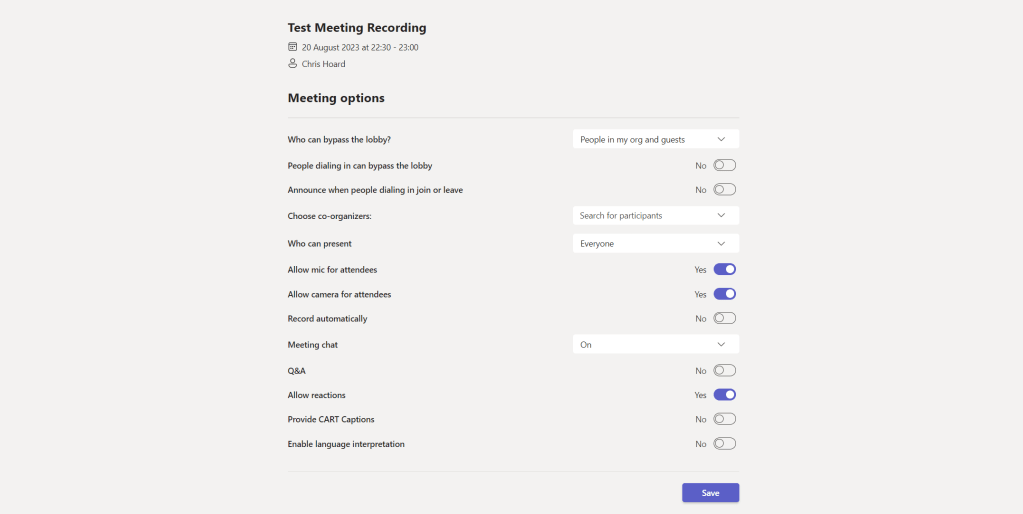The height and width of the screenshot is (514, 1023).
Task: Toggle Enable language interpretation on
Action: 724,444
